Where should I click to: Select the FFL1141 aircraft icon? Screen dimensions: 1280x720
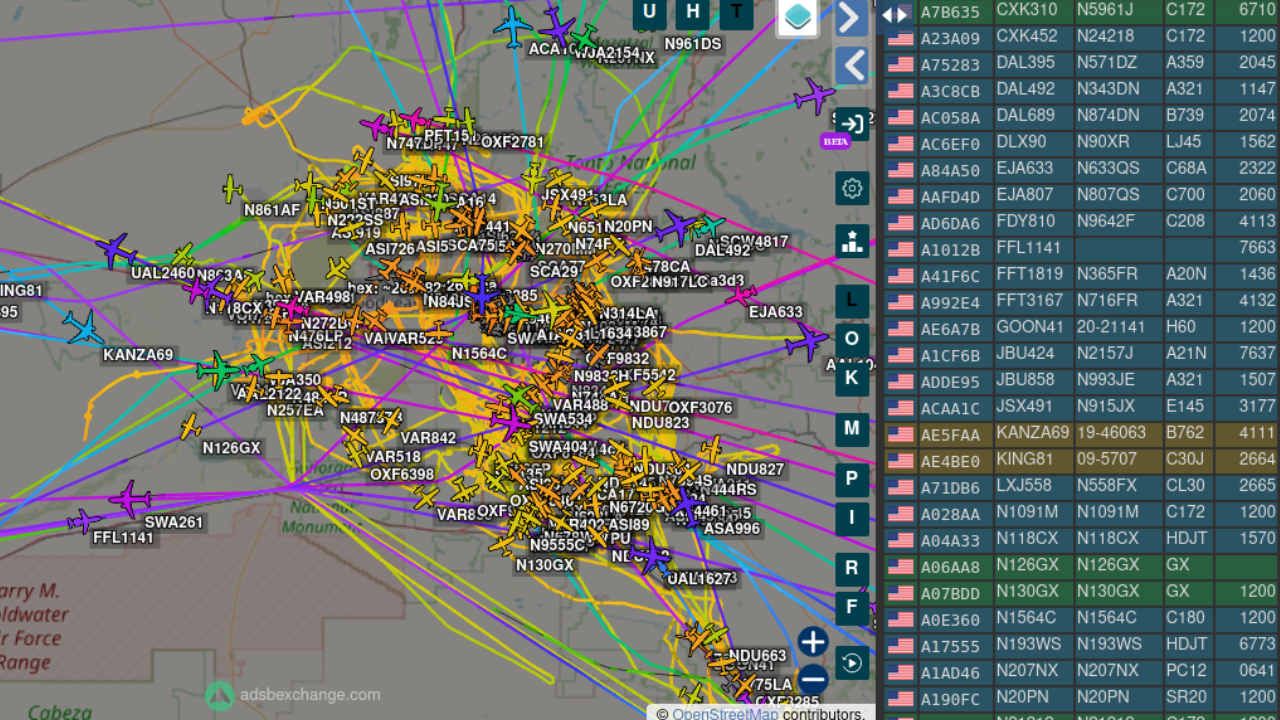coord(84,521)
